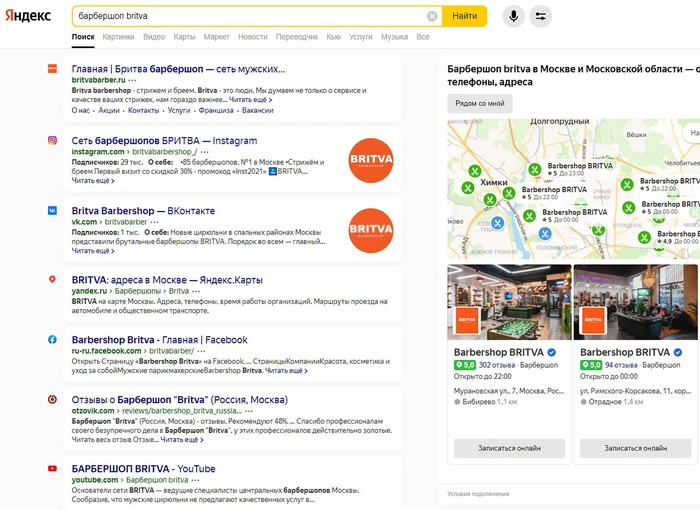This screenshot has width=700, height=510.
Task: Open BRITVA: адреса в Москве Яндекс.Карты result
Action: [167, 280]
